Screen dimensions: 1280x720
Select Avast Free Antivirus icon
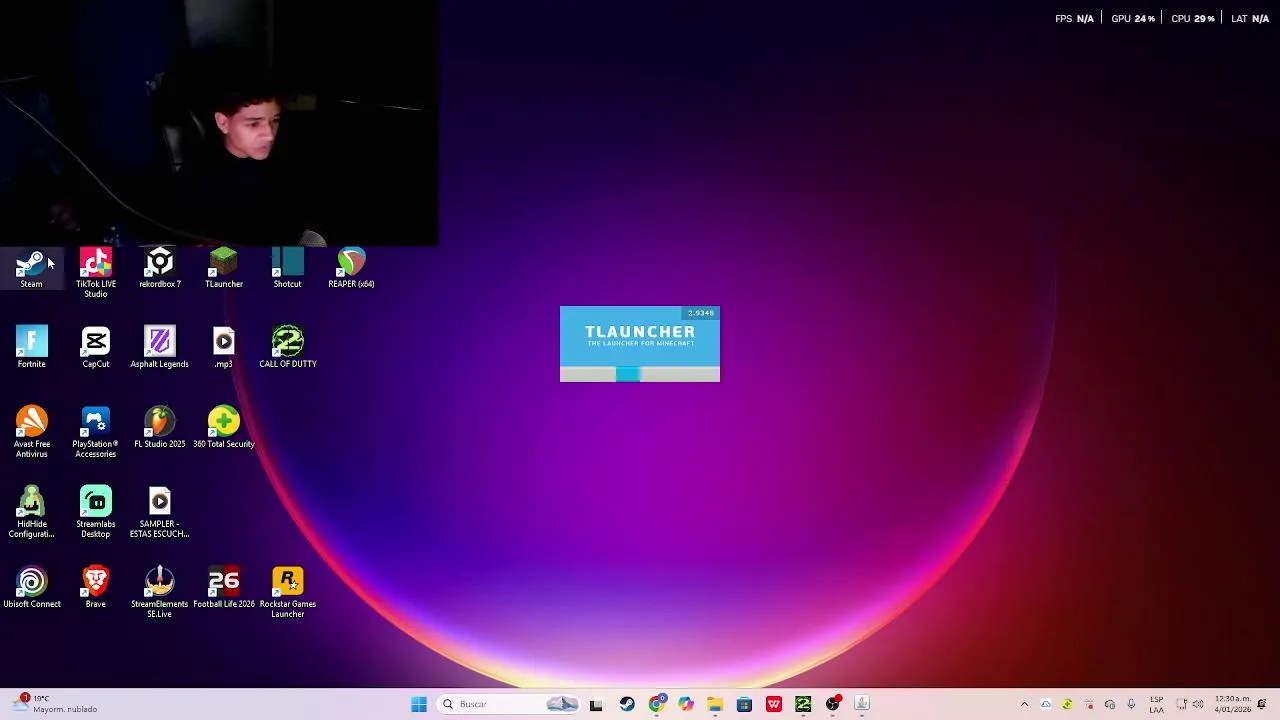(31, 432)
